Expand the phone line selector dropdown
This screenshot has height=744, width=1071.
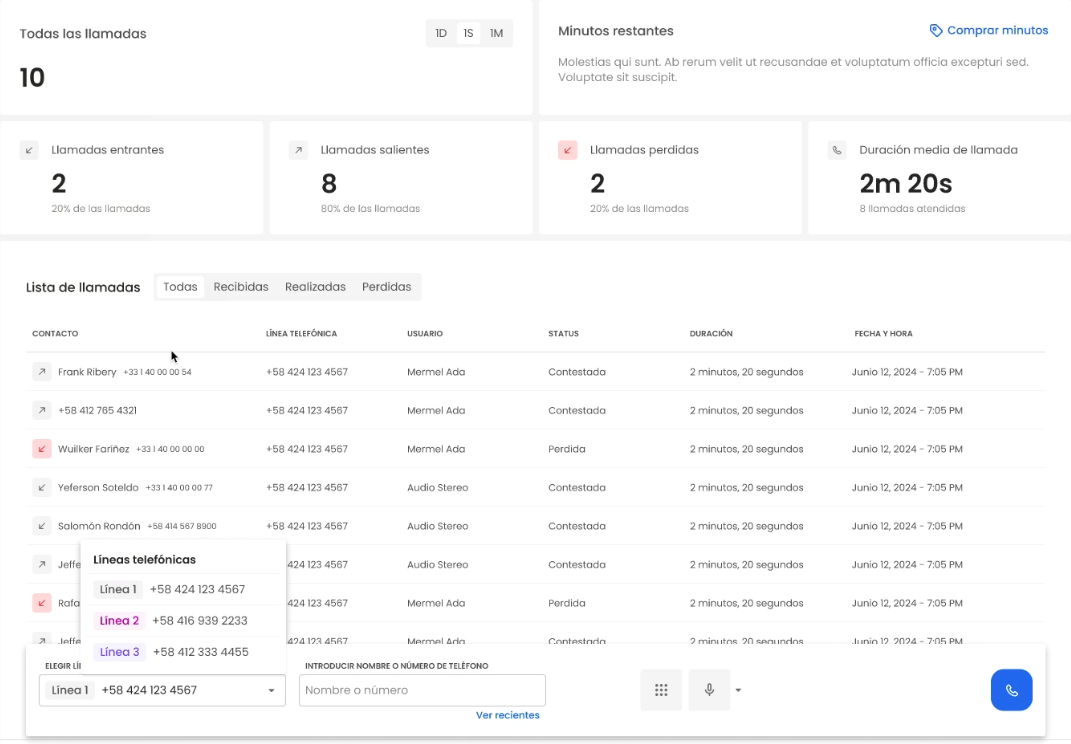pyautogui.click(x=271, y=690)
